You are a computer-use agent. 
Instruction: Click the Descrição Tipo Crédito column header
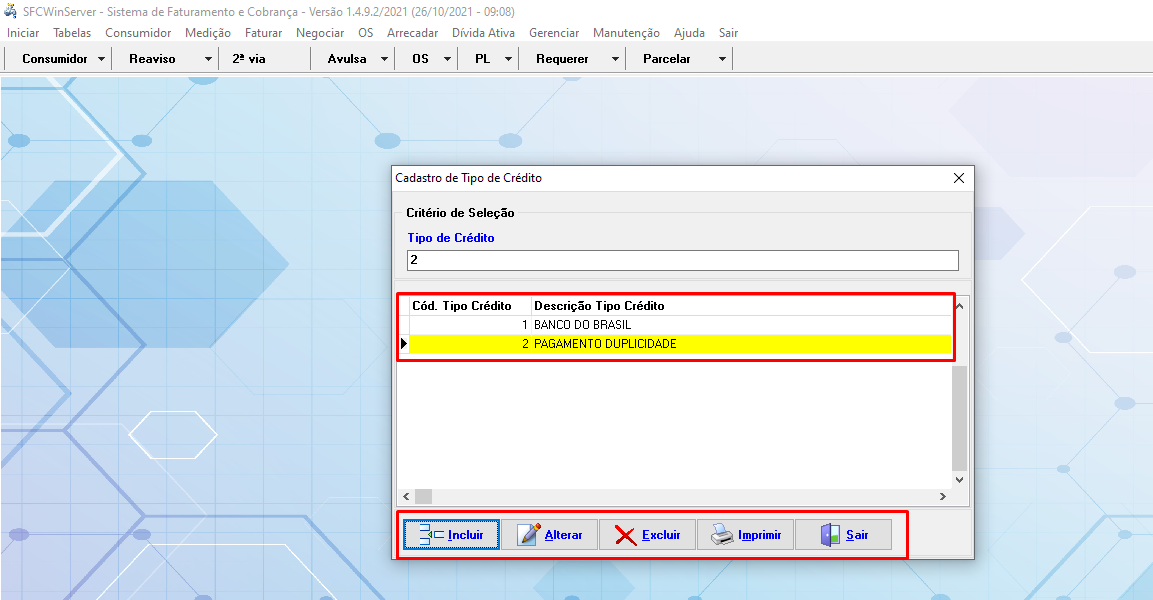click(599, 306)
